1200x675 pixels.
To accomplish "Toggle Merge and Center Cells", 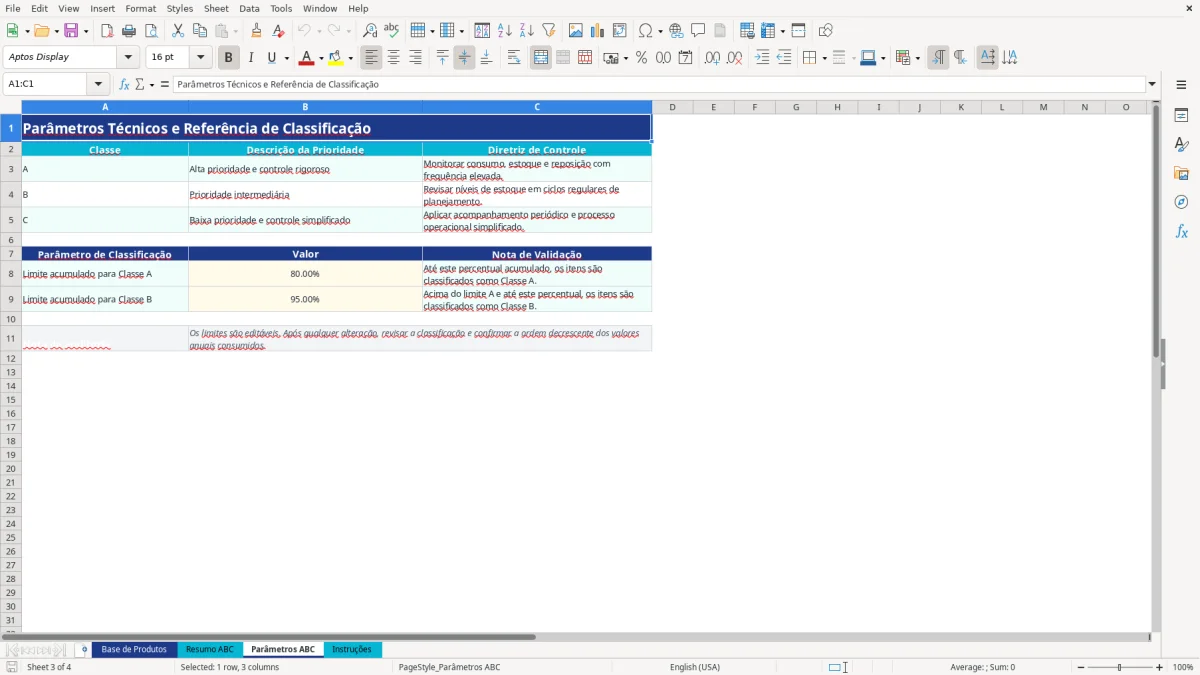I will (x=541, y=58).
